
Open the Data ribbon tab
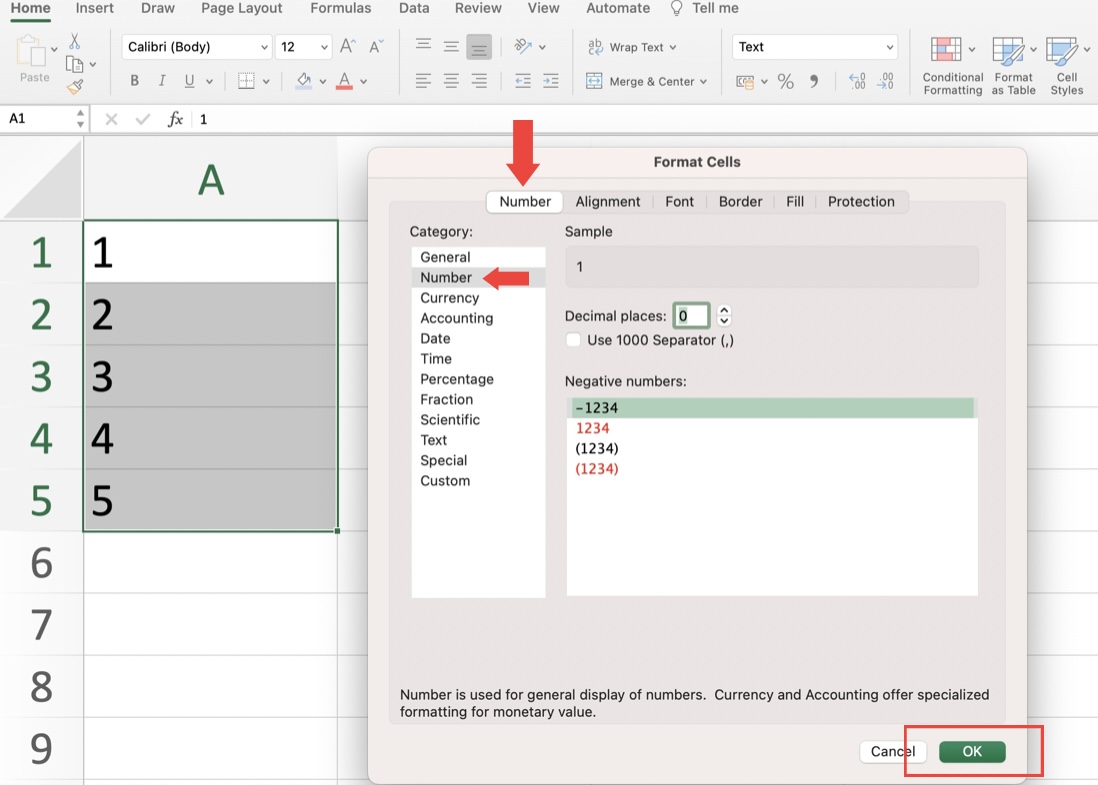[x=414, y=8]
